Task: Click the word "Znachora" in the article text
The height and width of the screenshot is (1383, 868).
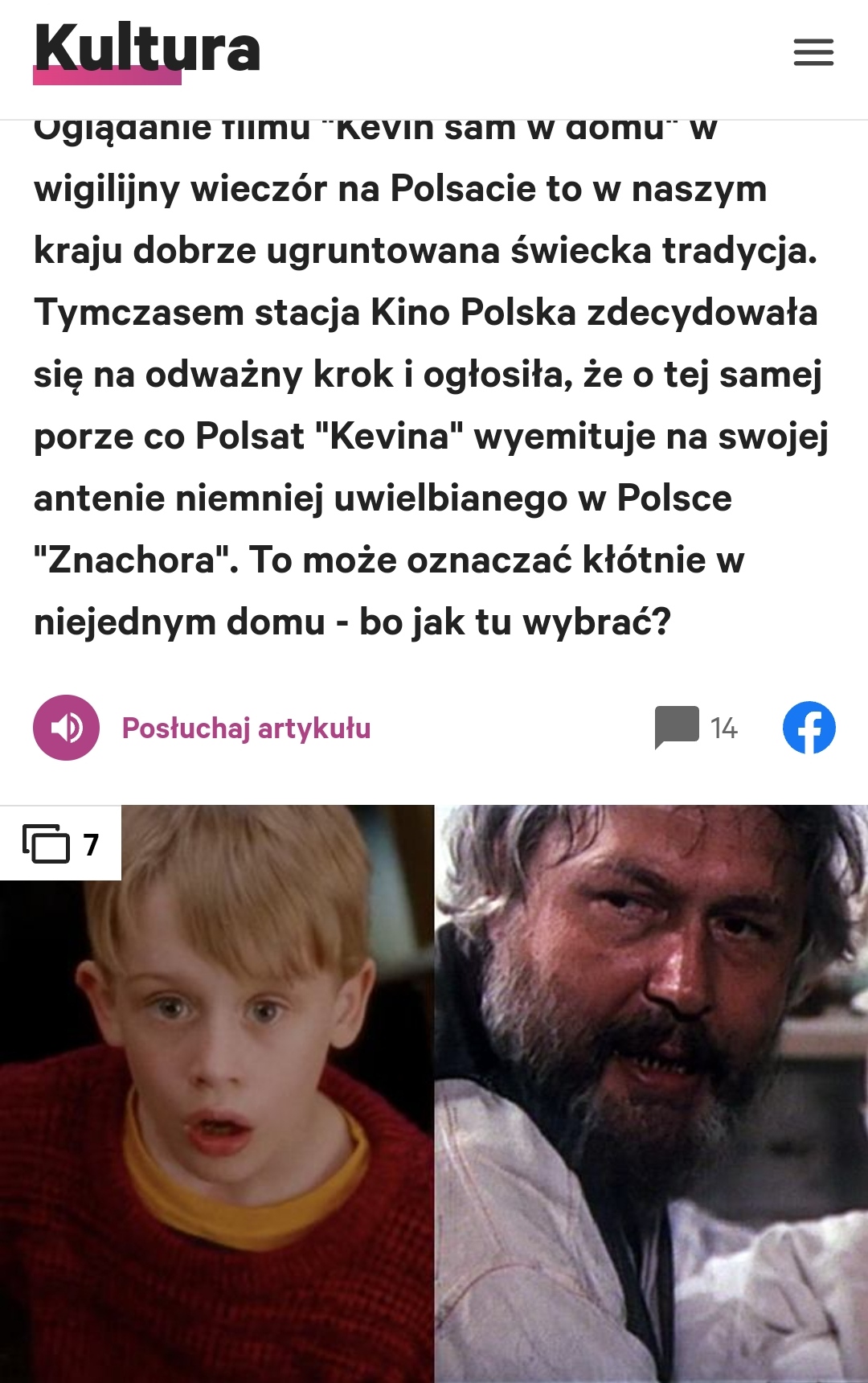Action: coord(136,560)
